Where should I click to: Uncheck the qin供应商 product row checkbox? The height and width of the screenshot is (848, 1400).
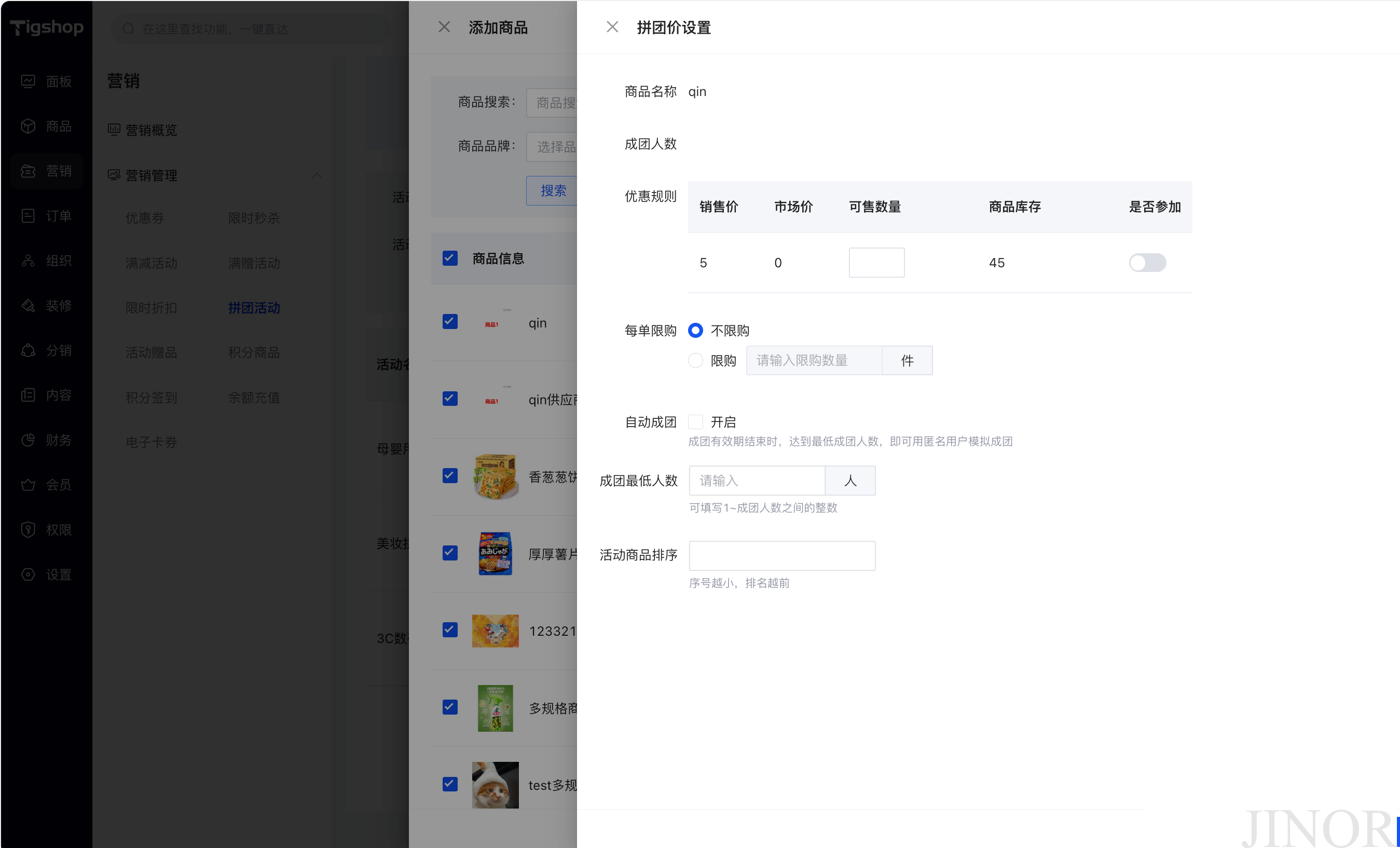[450, 399]
